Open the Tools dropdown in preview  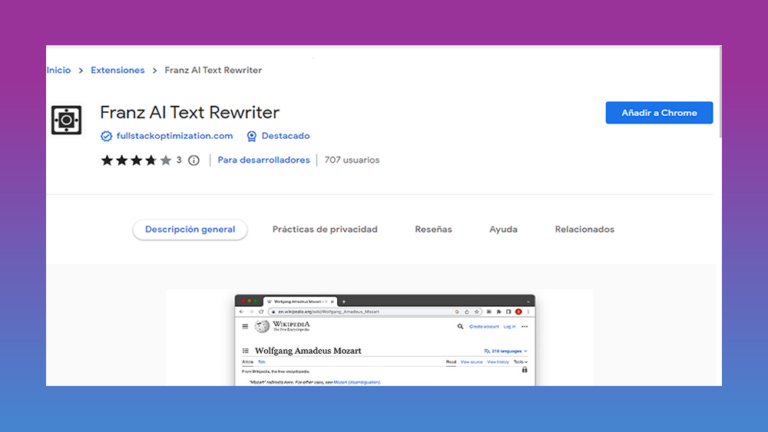coord(520,362)
